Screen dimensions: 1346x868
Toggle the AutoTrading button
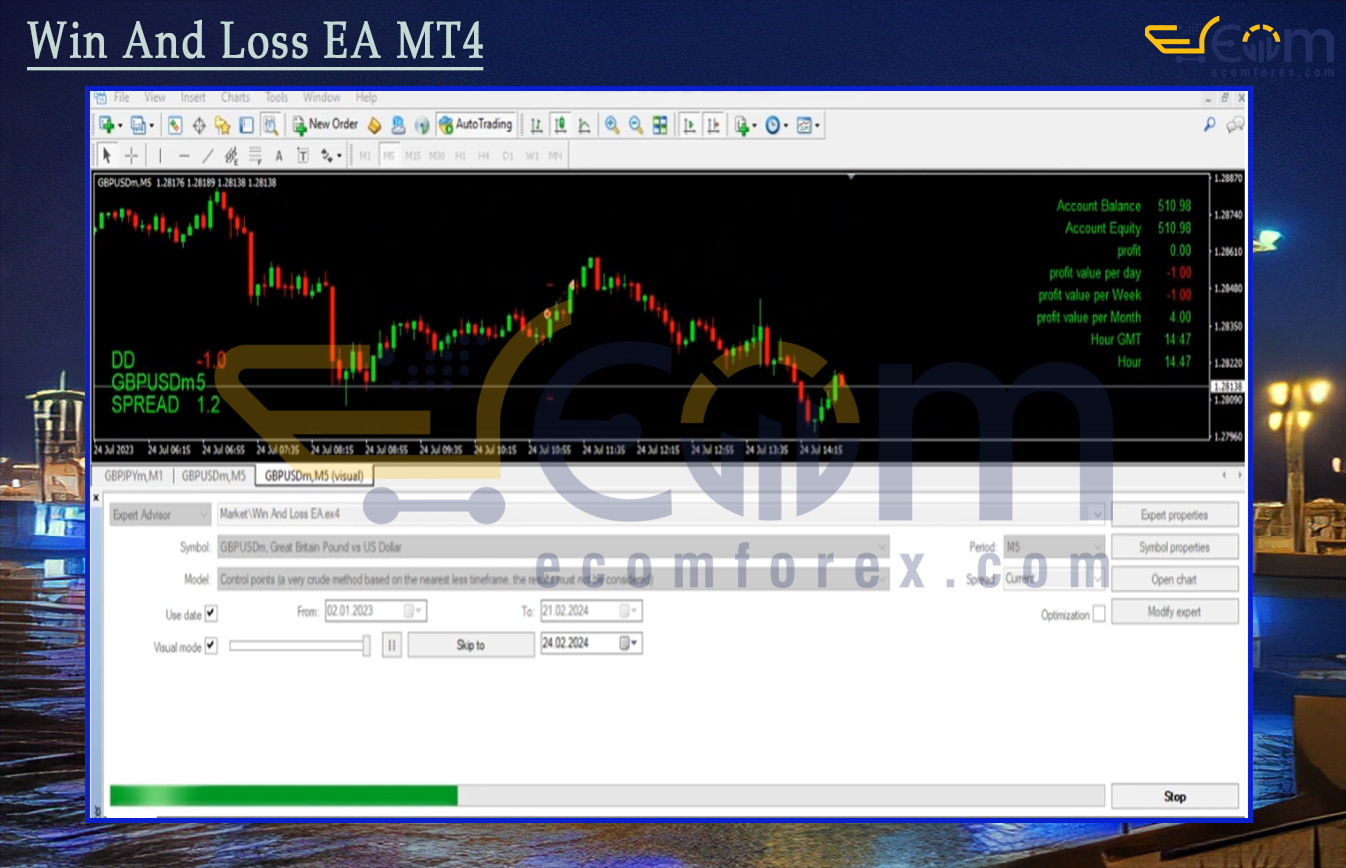click(476, 125)
